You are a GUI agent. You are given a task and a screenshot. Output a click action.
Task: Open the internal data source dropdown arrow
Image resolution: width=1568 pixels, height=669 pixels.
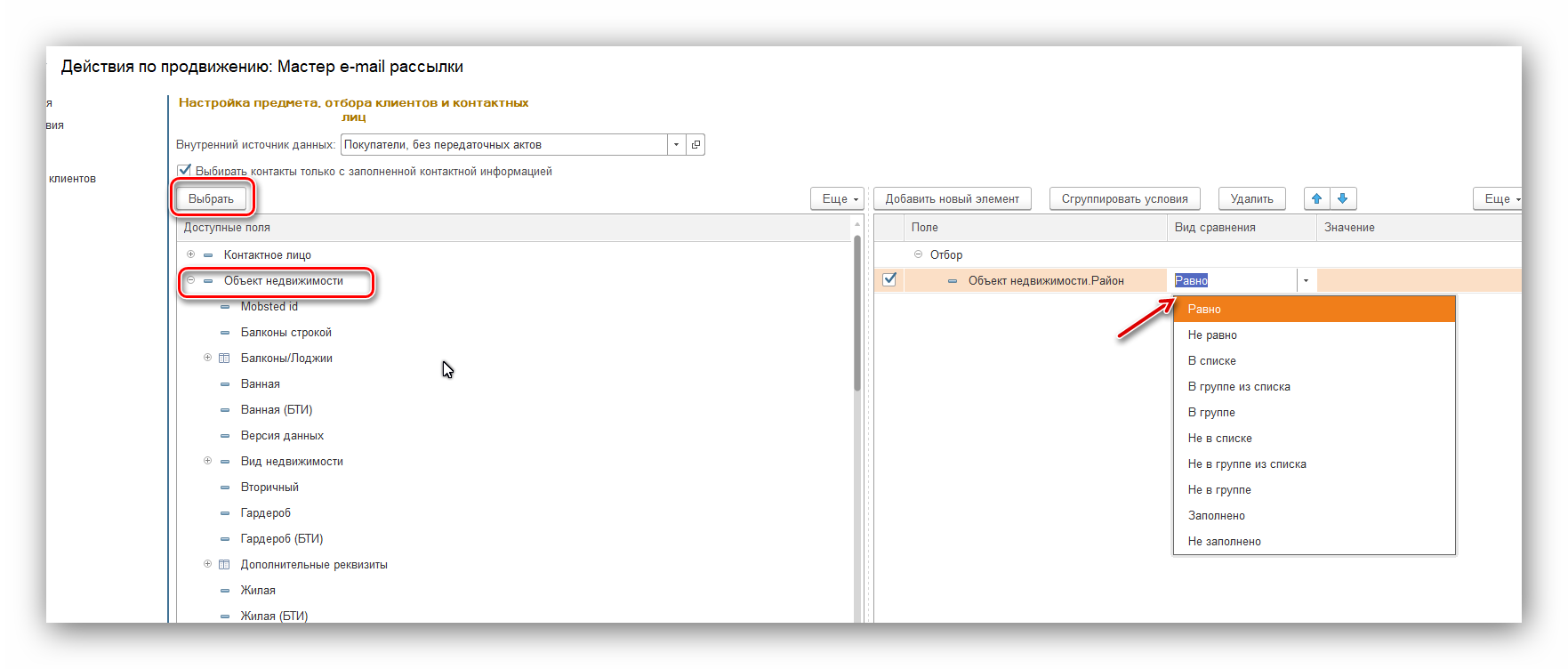point(676,144)
